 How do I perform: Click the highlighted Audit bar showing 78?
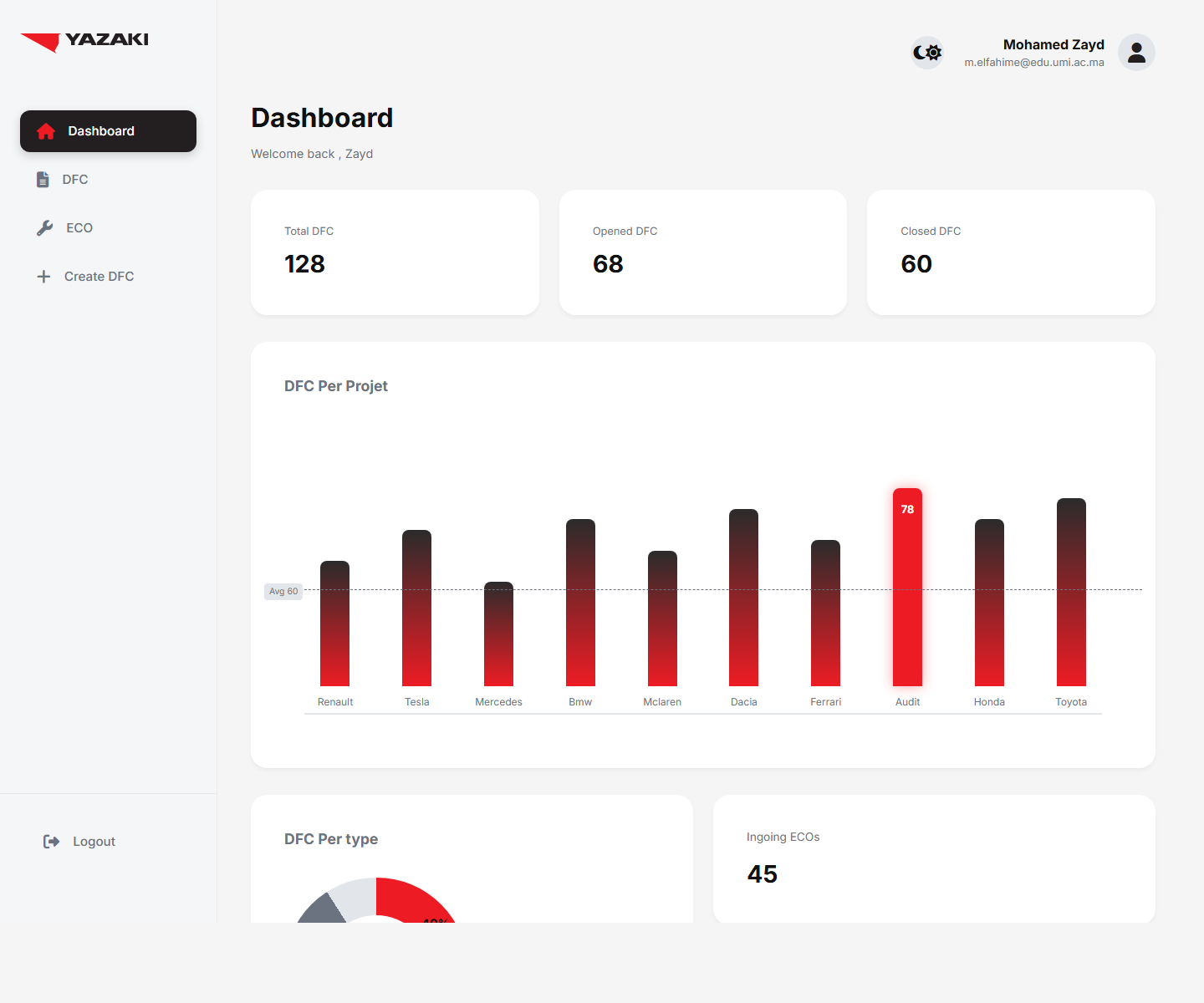pos(907,587)
